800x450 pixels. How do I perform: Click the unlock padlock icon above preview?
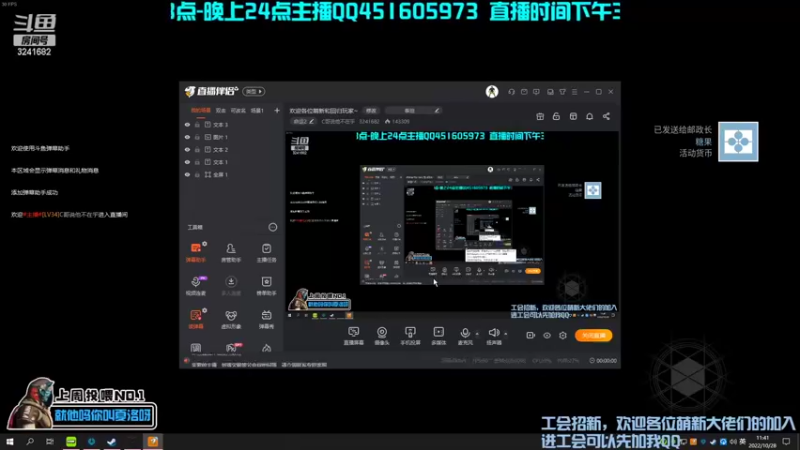pyautogui.click(x=556, y=116)
